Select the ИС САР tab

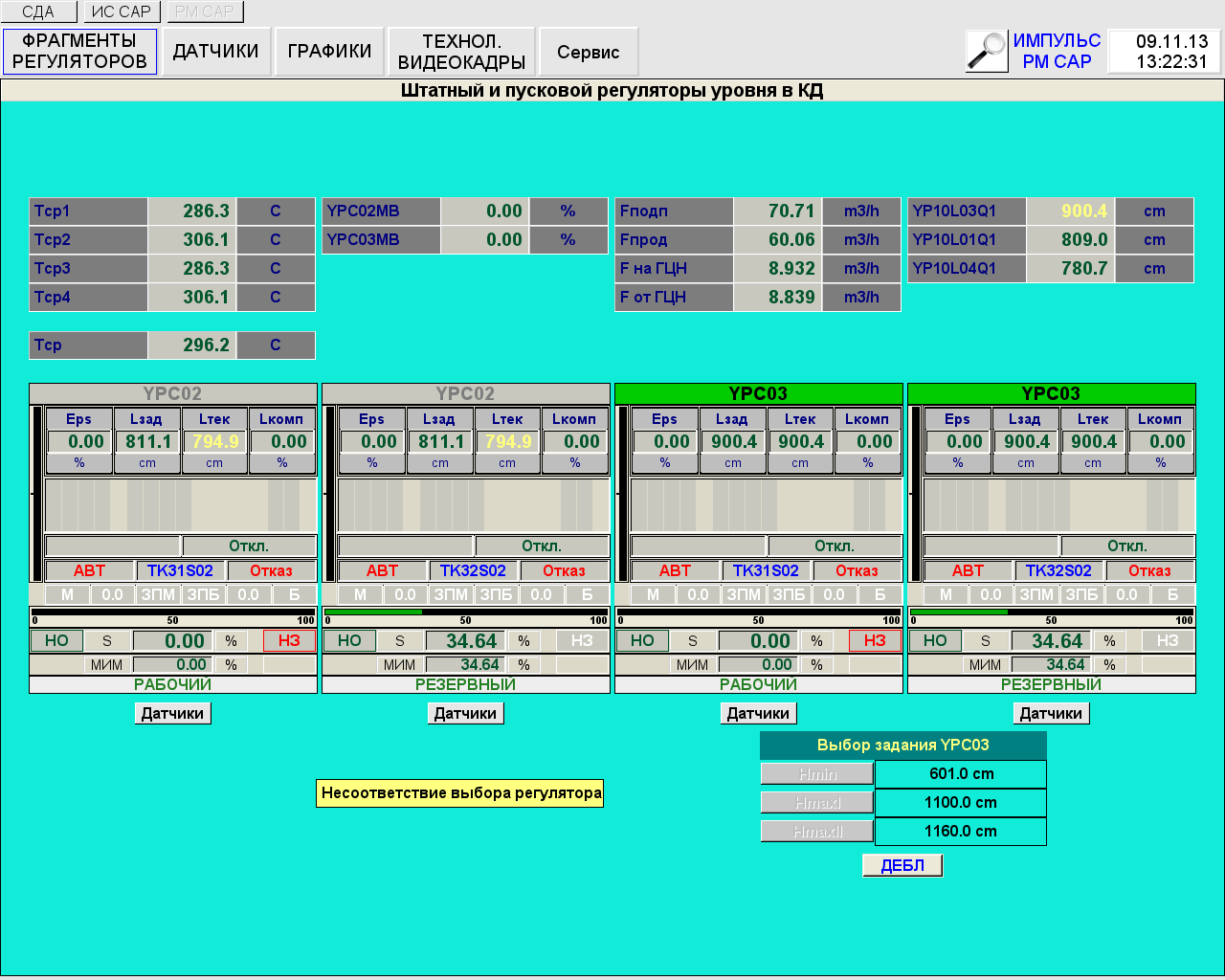(x=122, y=11)
